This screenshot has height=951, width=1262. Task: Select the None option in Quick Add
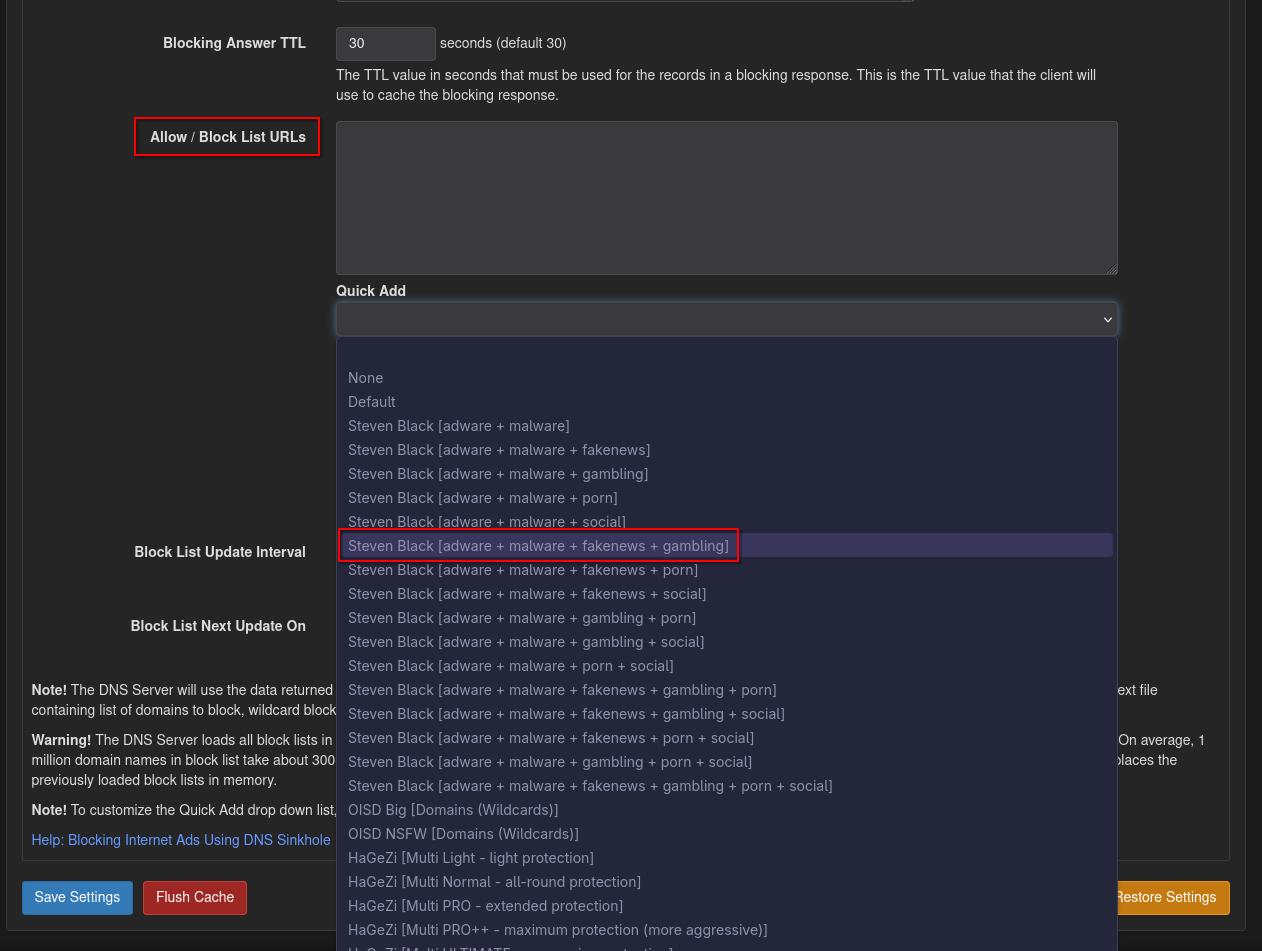[x=727, y=378]
